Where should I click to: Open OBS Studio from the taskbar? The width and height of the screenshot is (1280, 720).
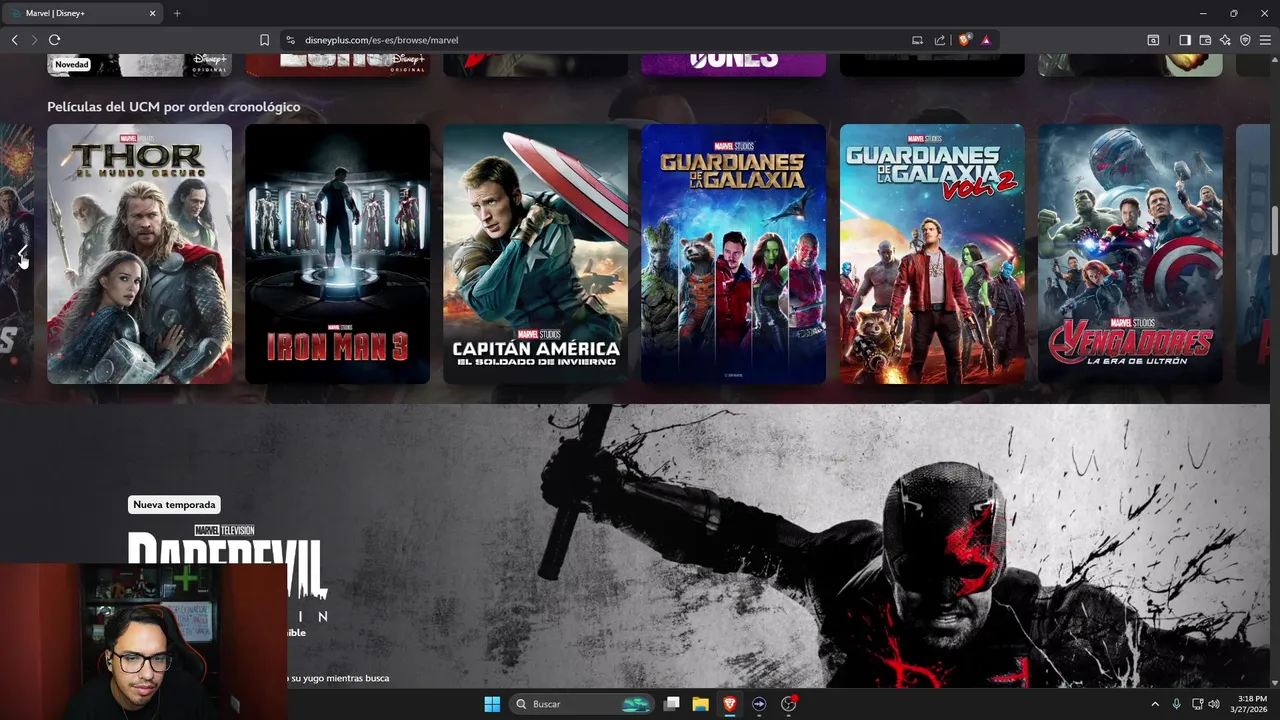(789, 704)
